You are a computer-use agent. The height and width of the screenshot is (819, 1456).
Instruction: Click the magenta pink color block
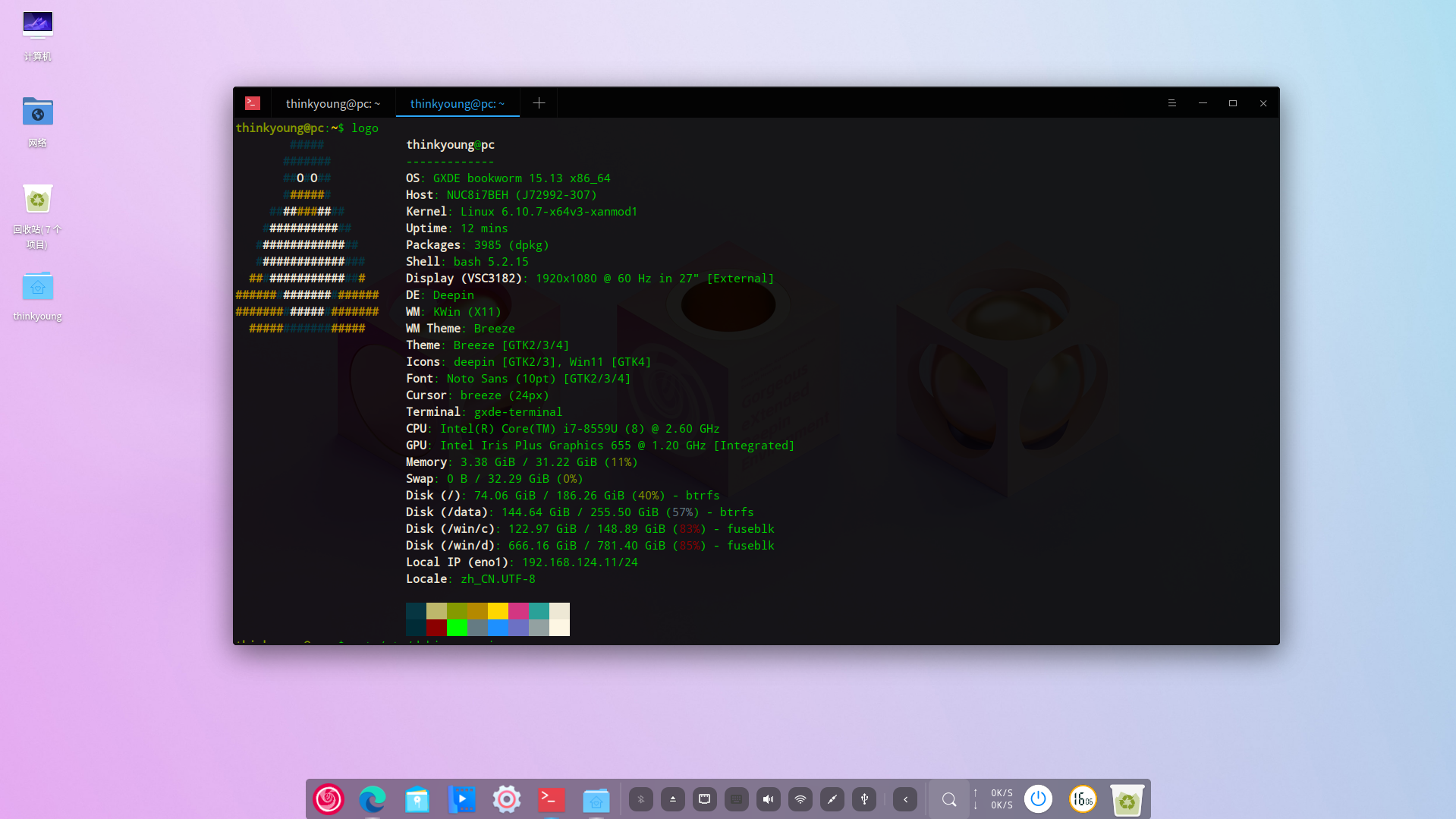click(x=518, y=611)
